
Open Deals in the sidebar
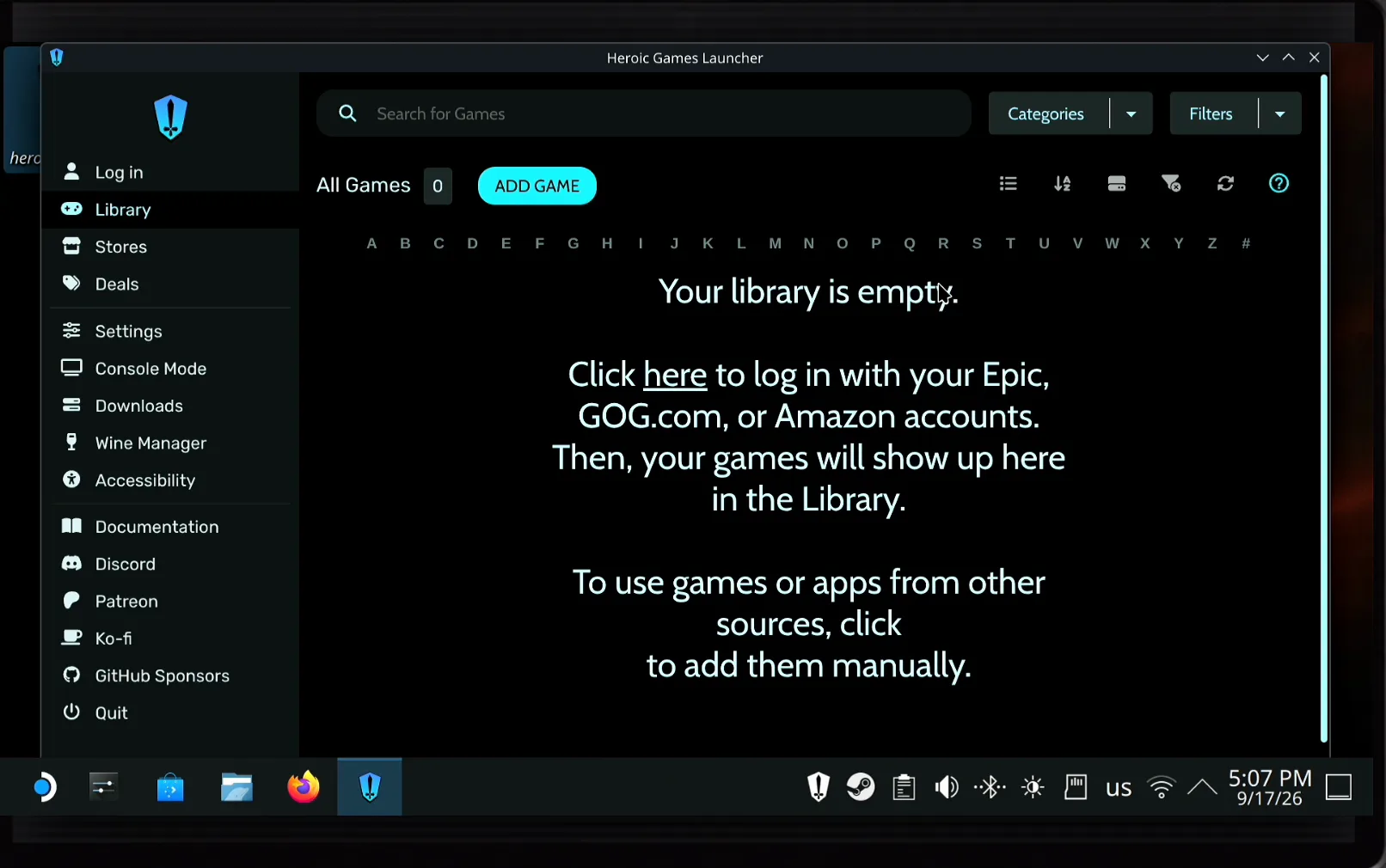point(170,284)
